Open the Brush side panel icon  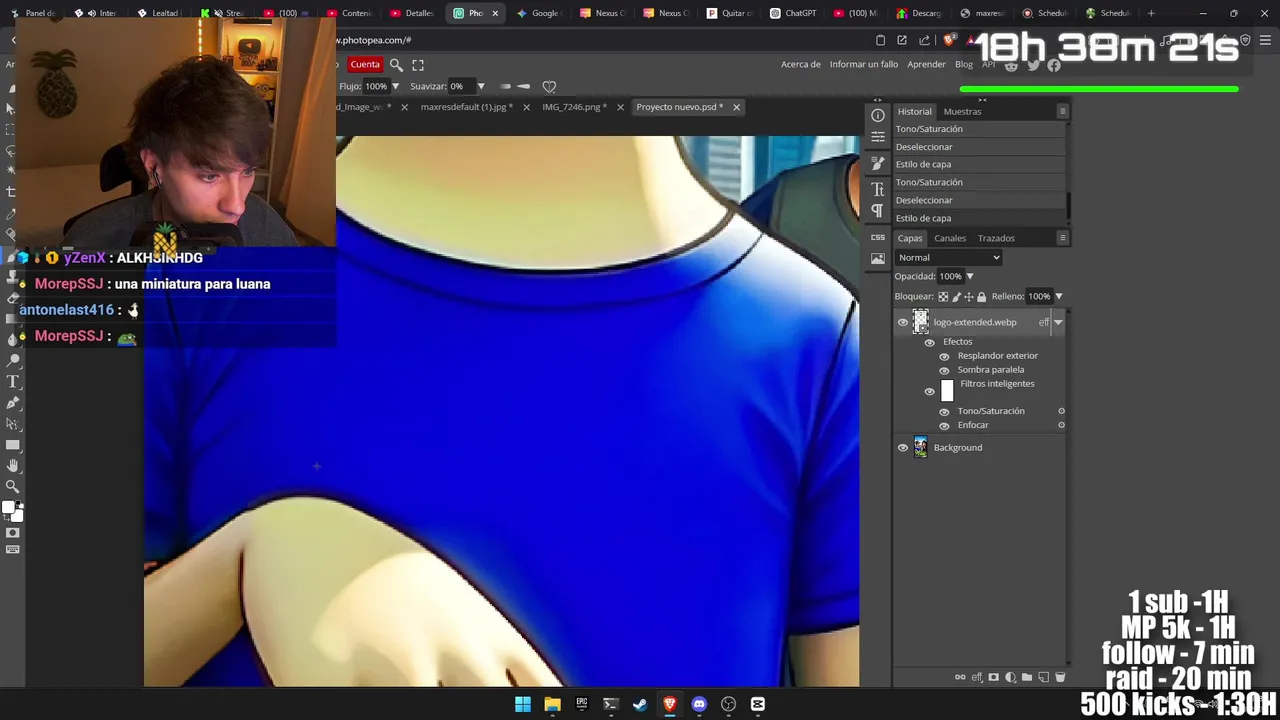point(878,163)
